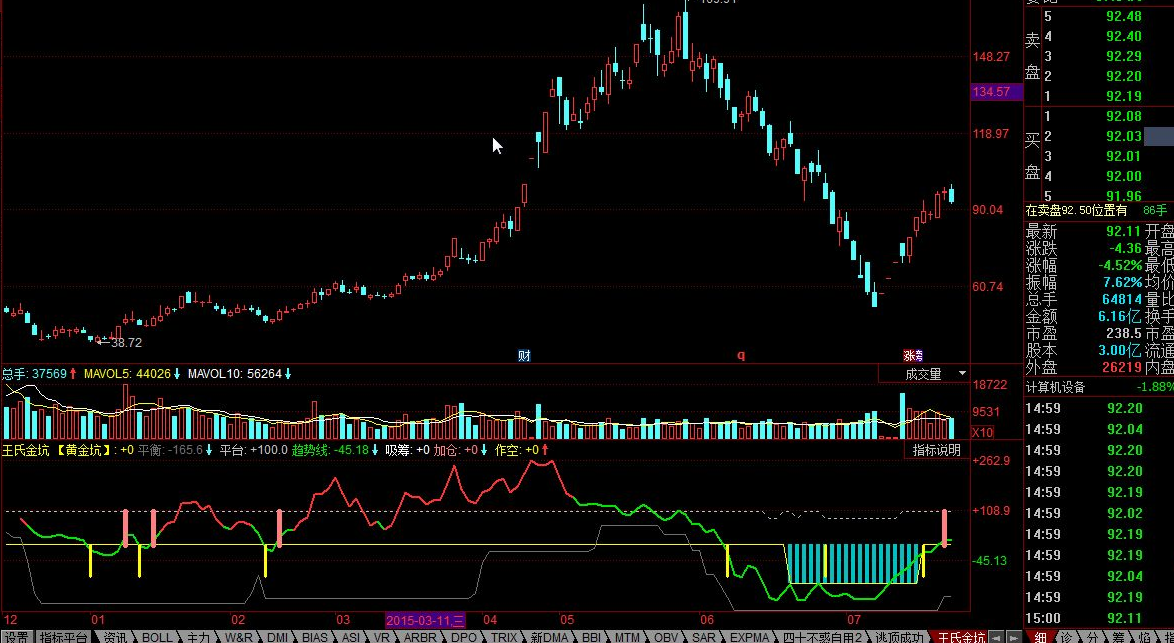
Task: Select the 细 detail tab in quote panel
Action: pyautogui.click(x=1041, y=637)
